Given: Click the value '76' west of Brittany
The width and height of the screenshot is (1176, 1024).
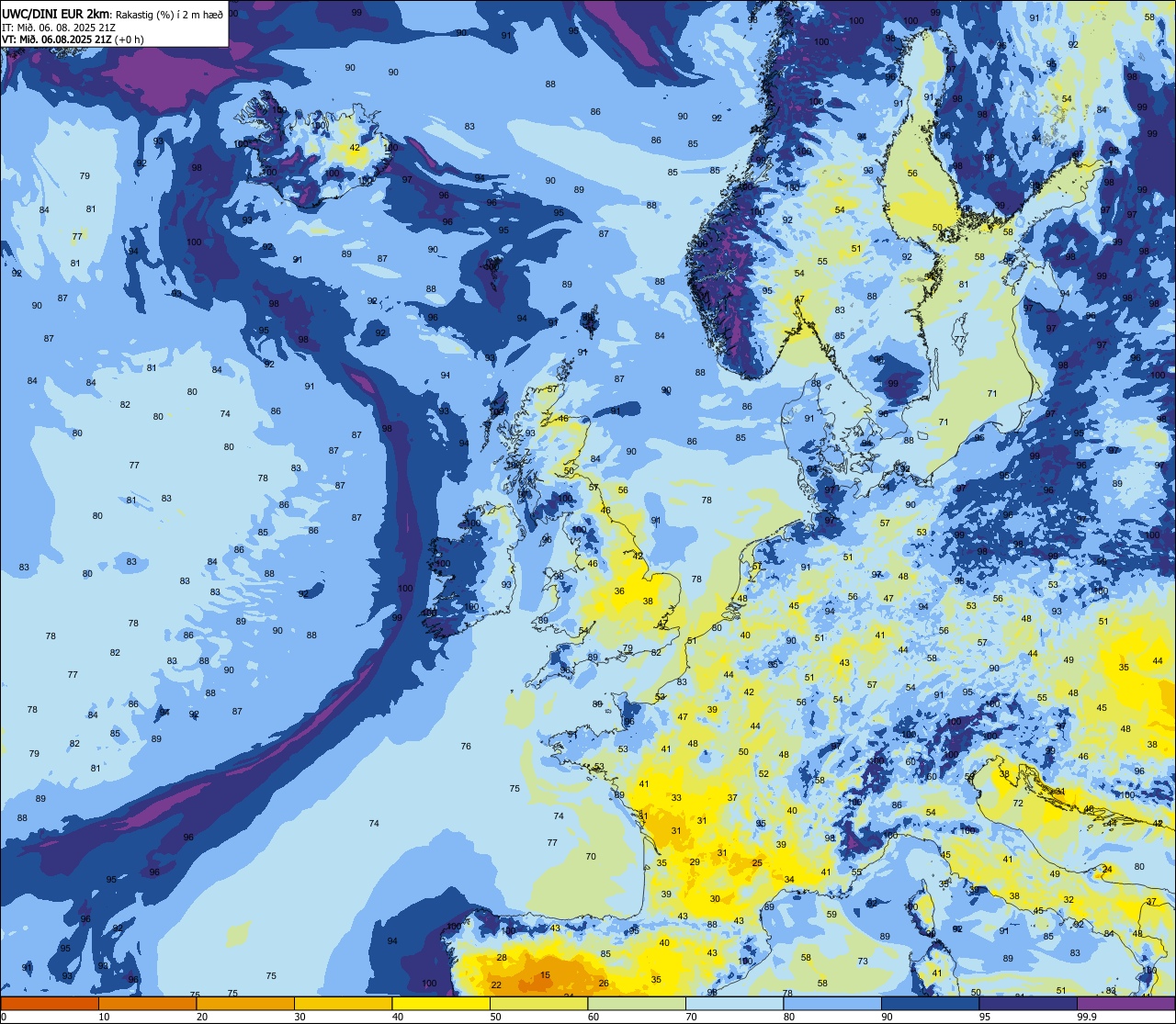Looking at the screenshot, I should (466, 747).
